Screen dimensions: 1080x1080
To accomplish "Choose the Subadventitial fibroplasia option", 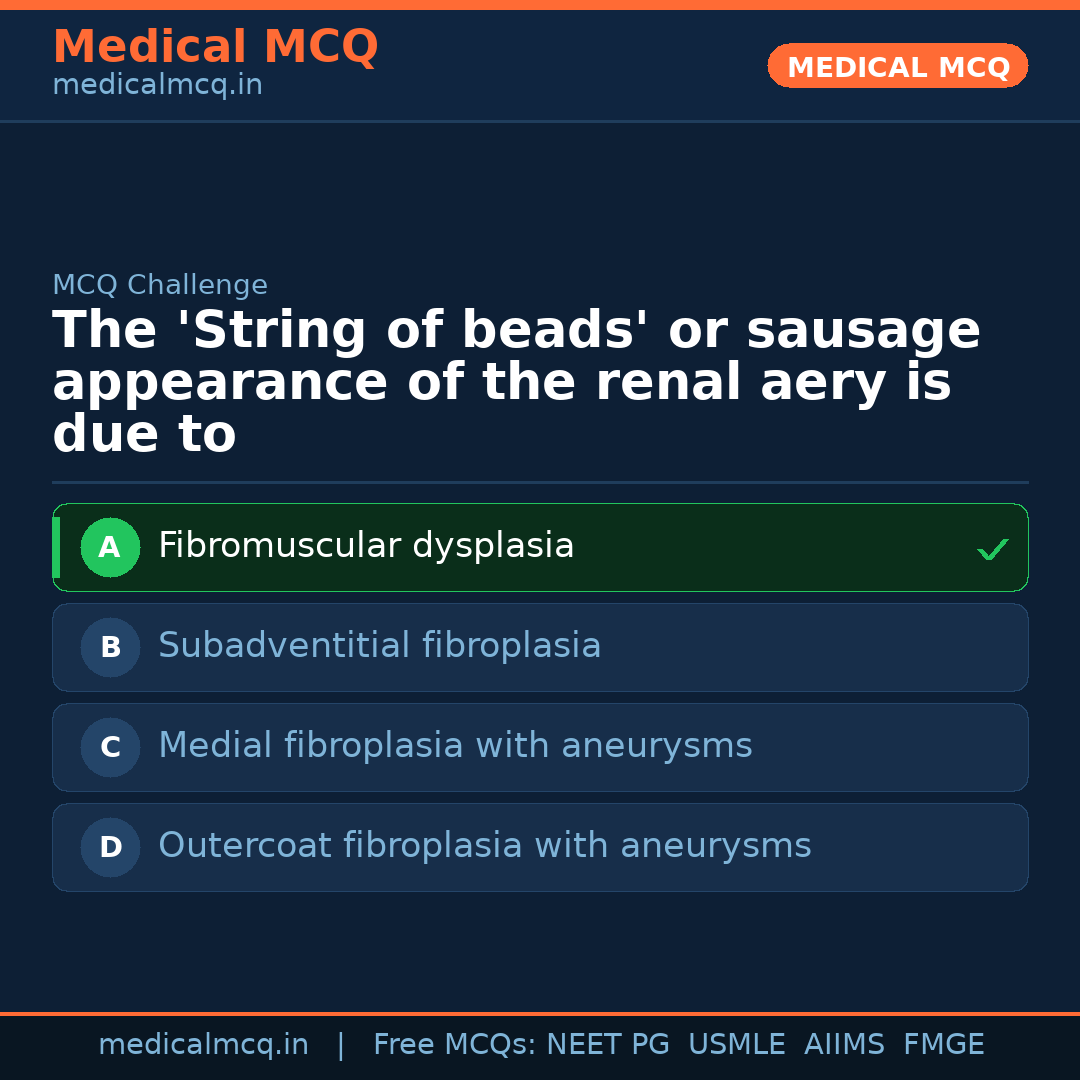I will coord(379,646).
